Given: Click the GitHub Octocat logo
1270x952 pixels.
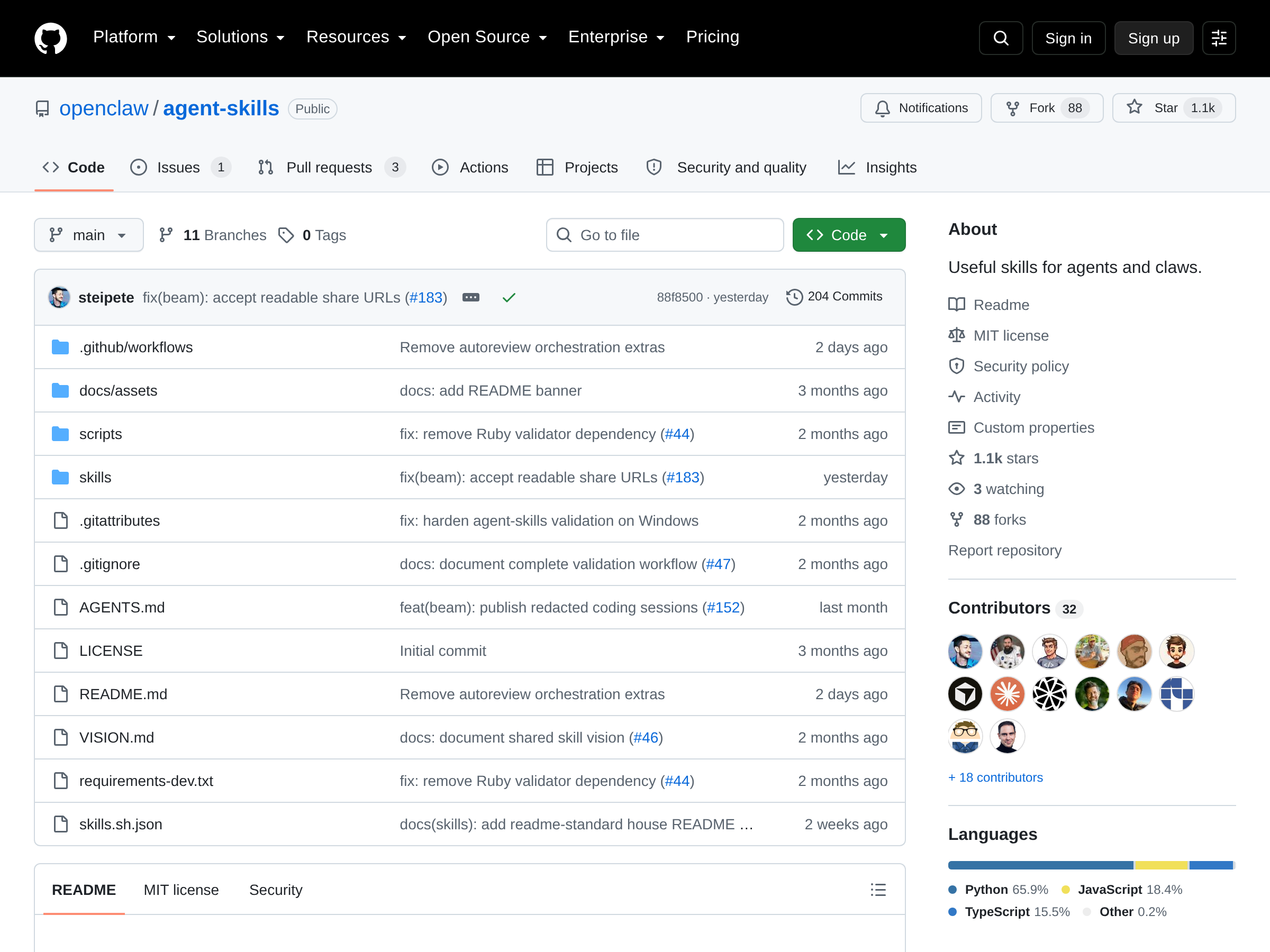Looking at the screenshot, I should point(50,38).
